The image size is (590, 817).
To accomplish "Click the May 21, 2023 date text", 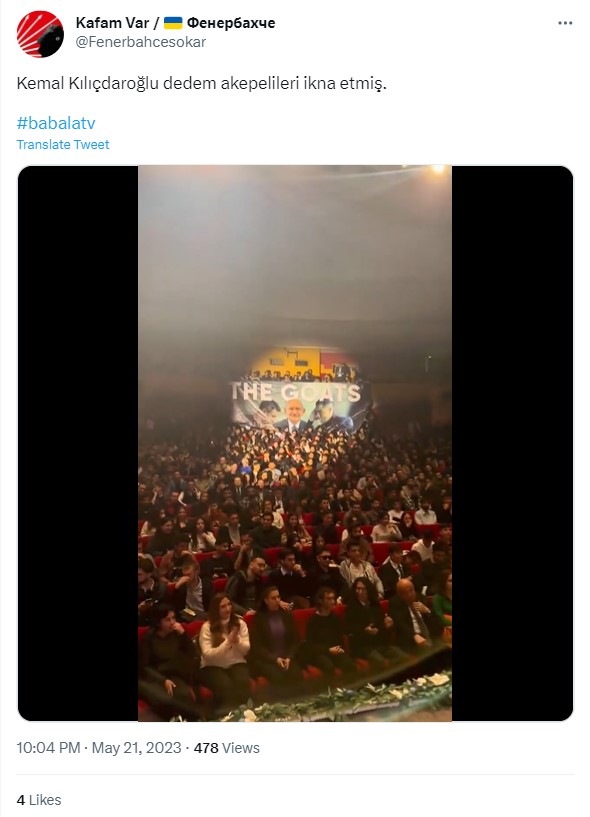I will (x=137, y=748).
